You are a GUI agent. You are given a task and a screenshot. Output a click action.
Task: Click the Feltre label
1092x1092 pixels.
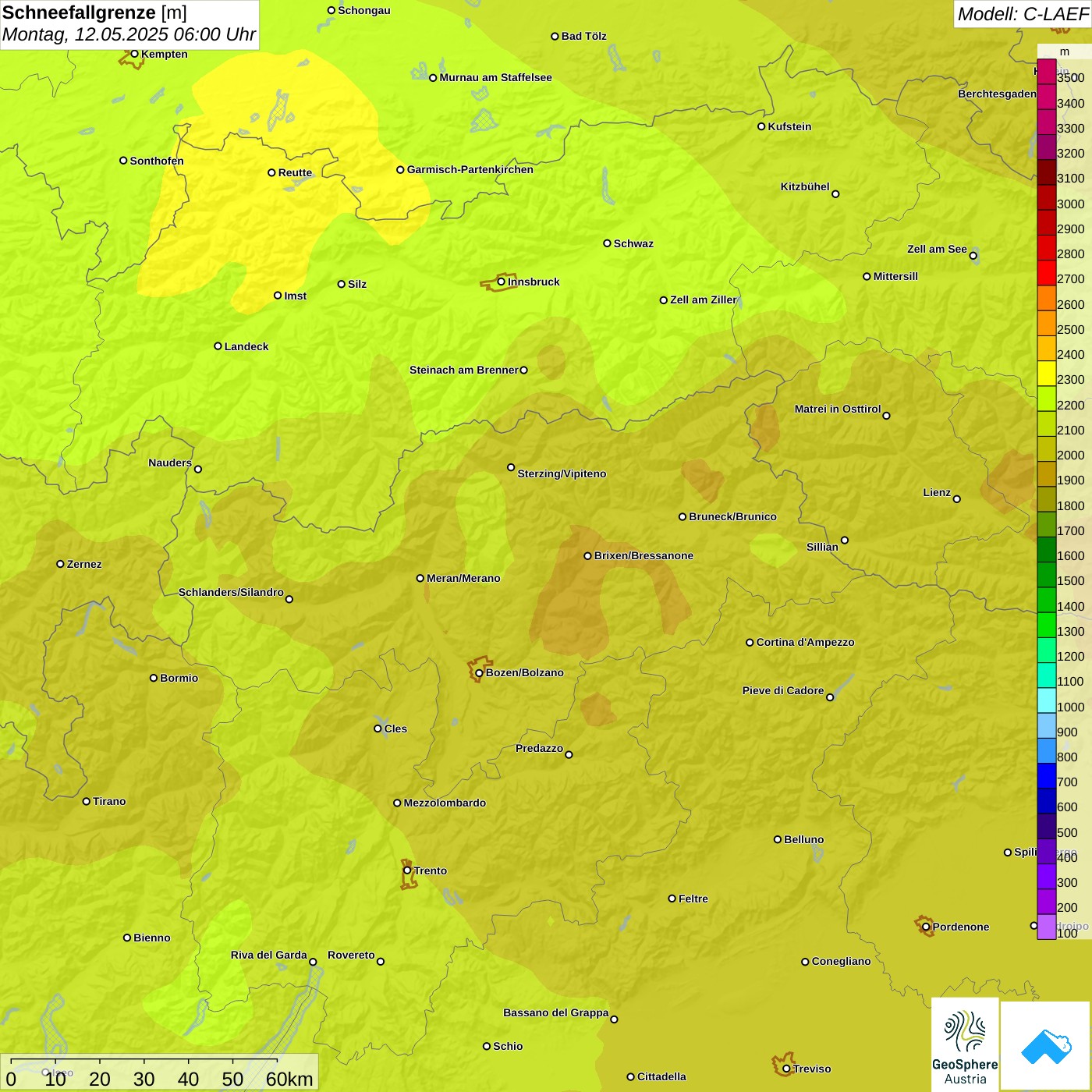point(693,899)
